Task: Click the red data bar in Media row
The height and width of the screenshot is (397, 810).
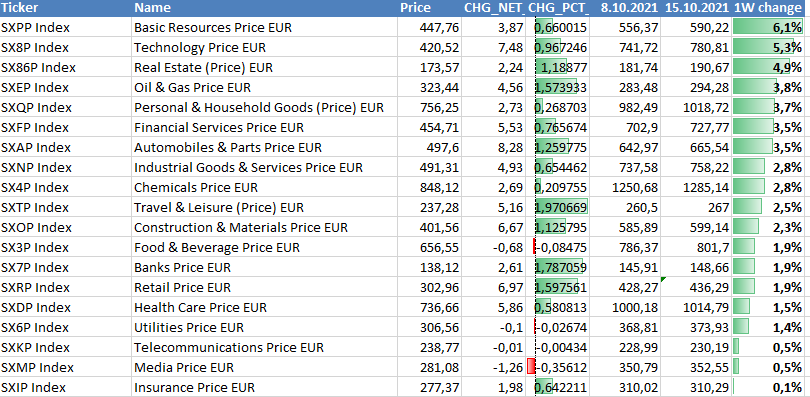Action: click(531, 367)
